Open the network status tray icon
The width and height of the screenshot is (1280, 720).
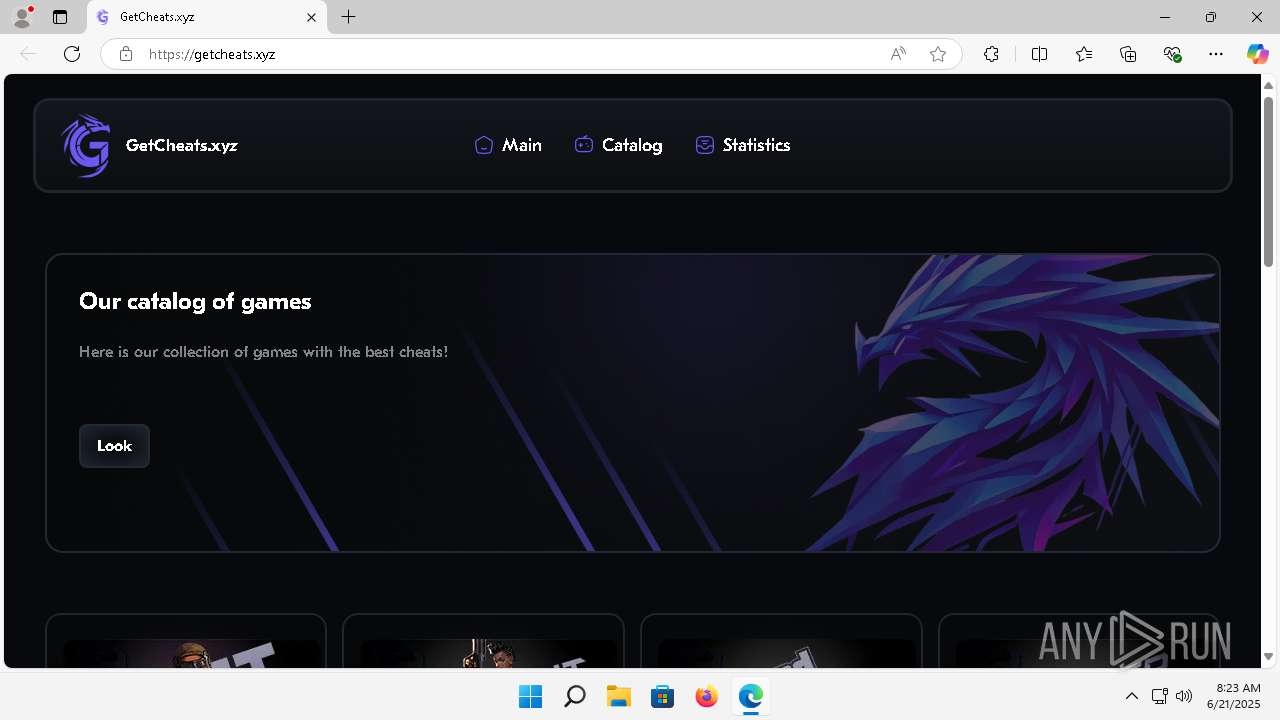tap(1160, 696)
